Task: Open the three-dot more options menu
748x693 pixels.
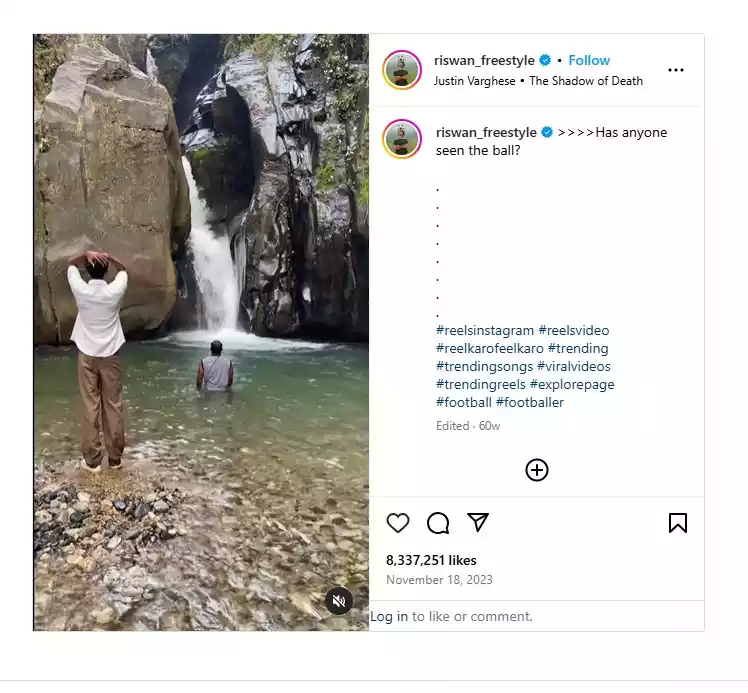Action: [676, 70]
